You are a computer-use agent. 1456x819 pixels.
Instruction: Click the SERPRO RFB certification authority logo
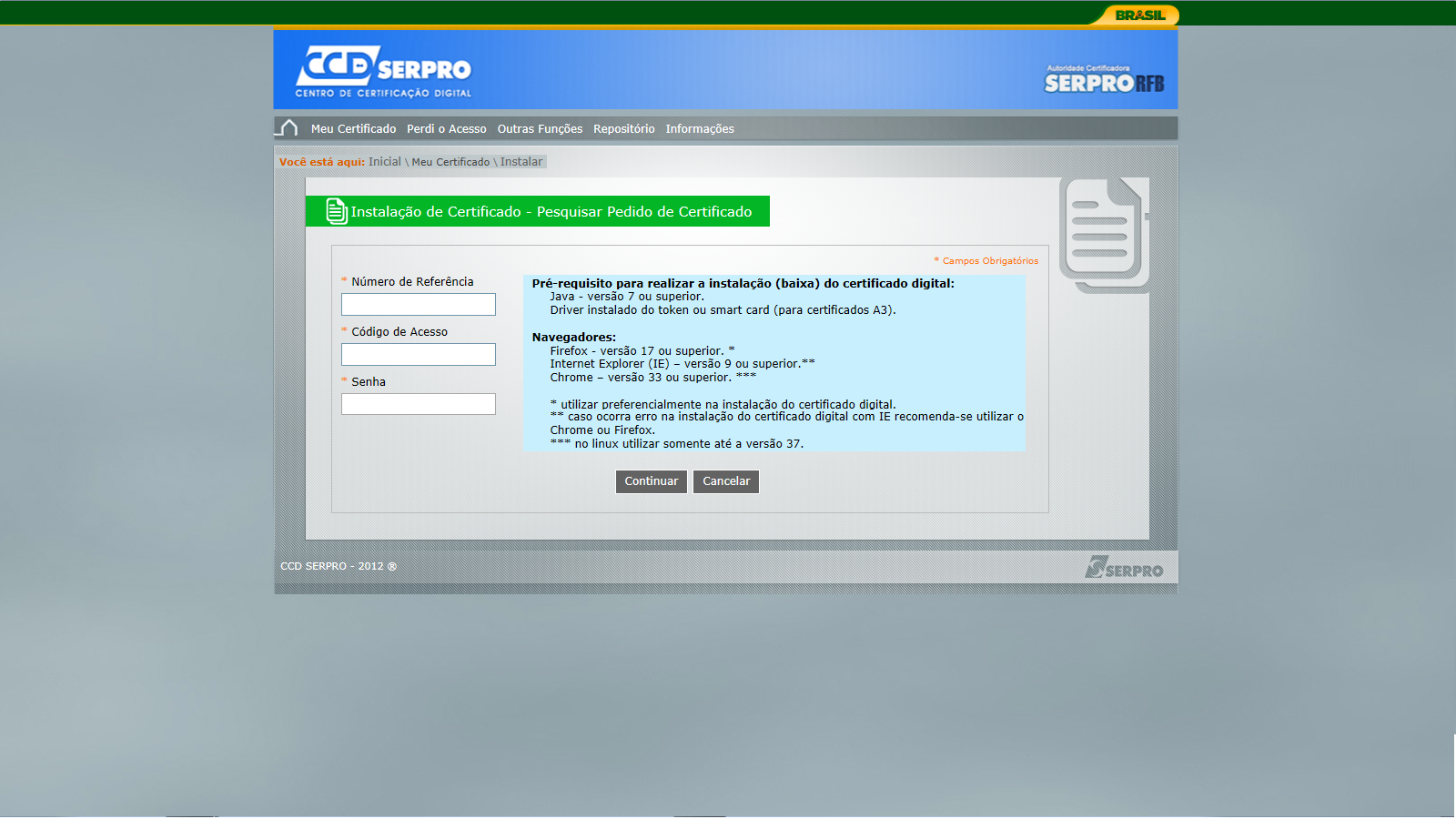1103,81
